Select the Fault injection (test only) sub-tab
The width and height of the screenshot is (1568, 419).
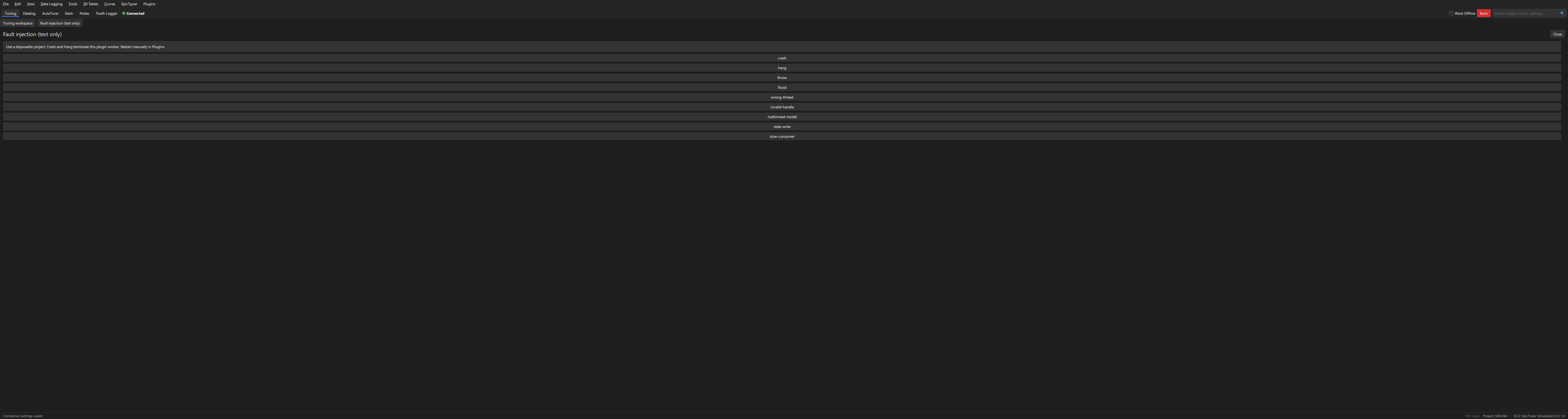[x=60, y=23]
